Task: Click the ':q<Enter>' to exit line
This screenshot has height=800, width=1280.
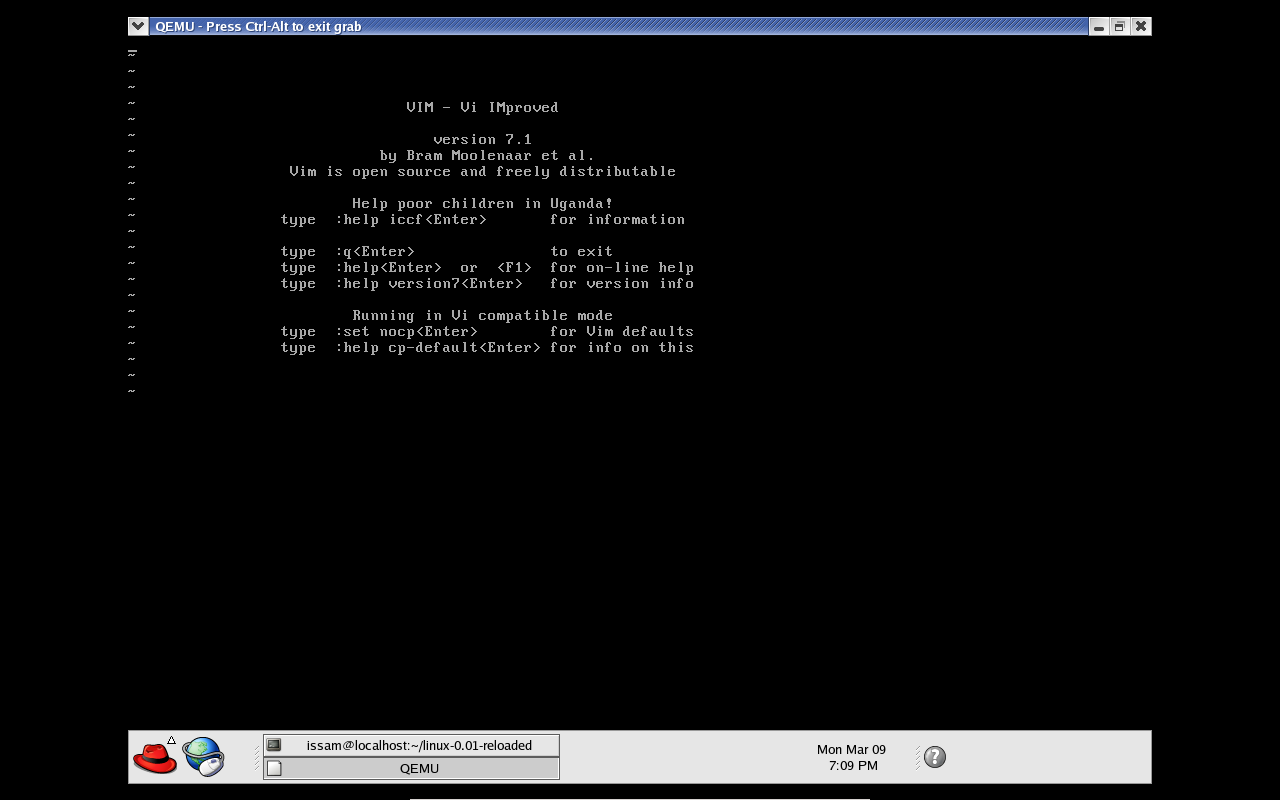Action: pyautogui.click(x=375, y=251)
